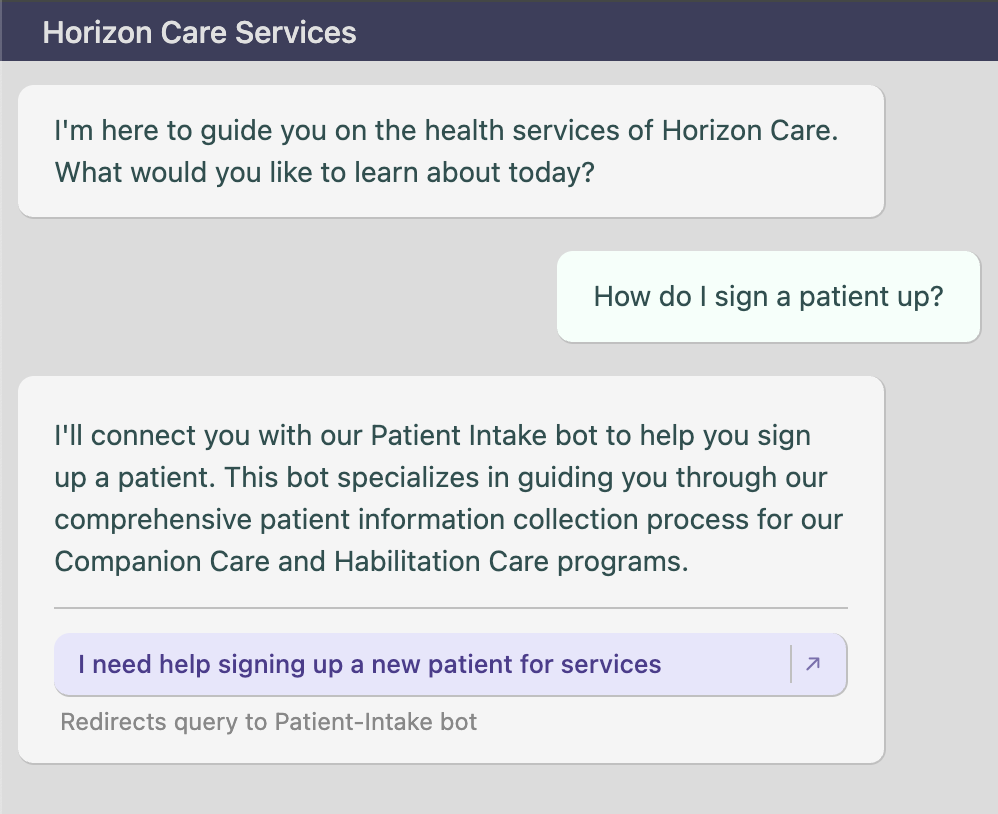Select the bot's Patient Intake explanation message
The image size is (998, 814).
(x=450, y=498)
